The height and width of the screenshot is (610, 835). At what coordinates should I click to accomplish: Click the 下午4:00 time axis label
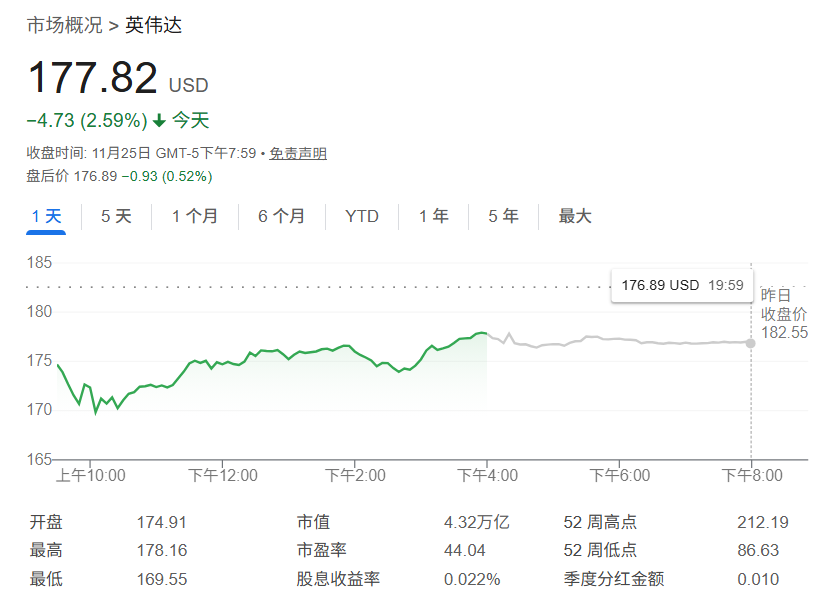[x=486, y=475]
